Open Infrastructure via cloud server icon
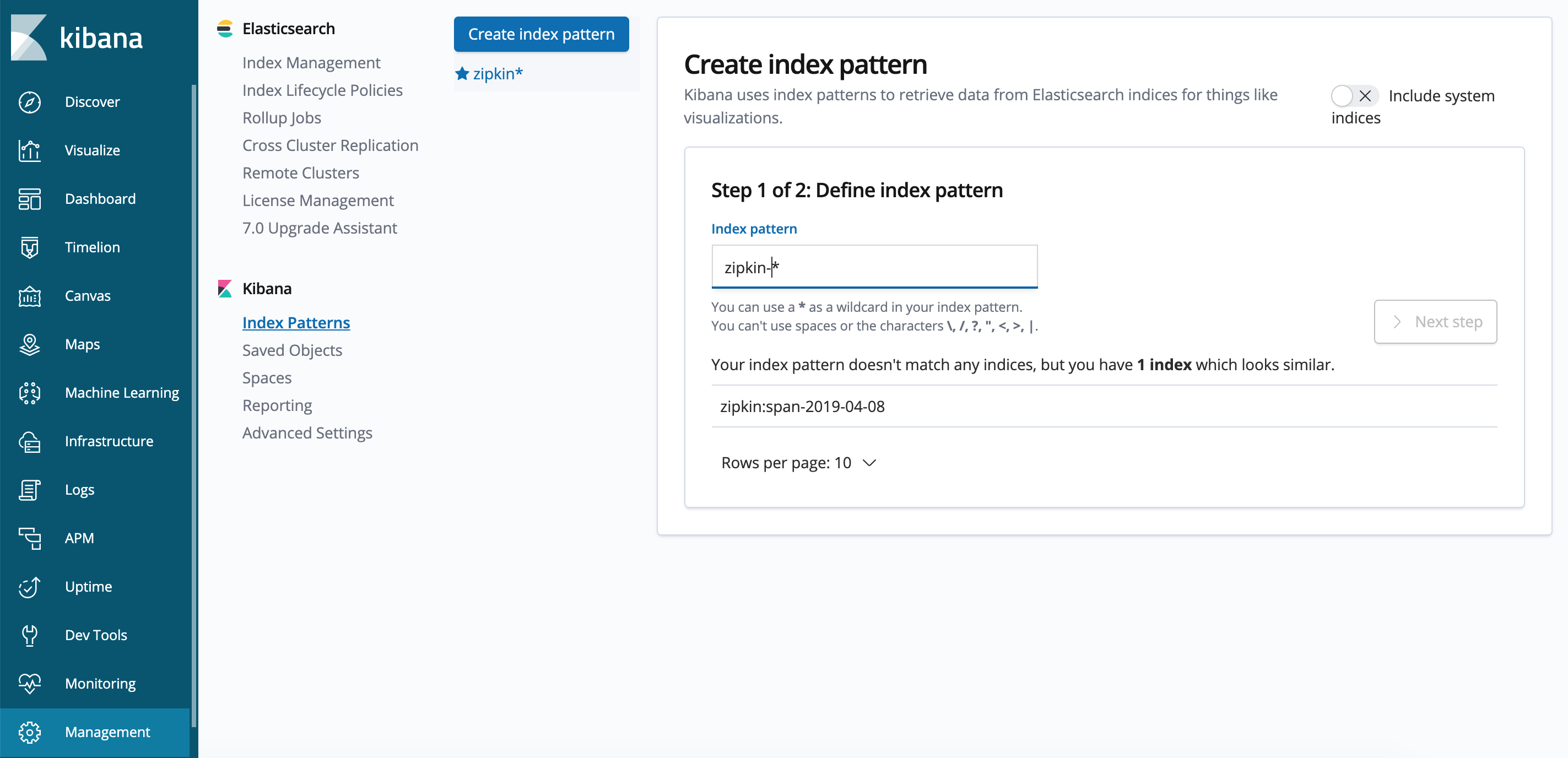 (29, 441)
